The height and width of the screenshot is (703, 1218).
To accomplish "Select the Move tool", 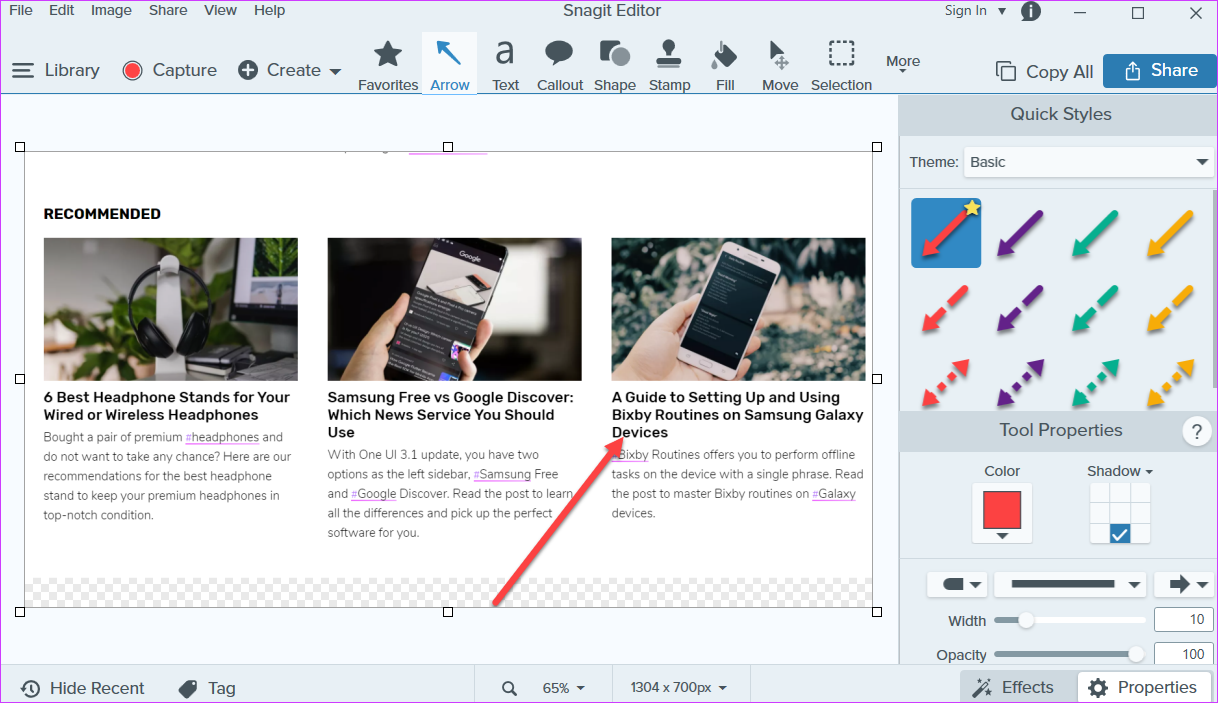I will 780,66.
